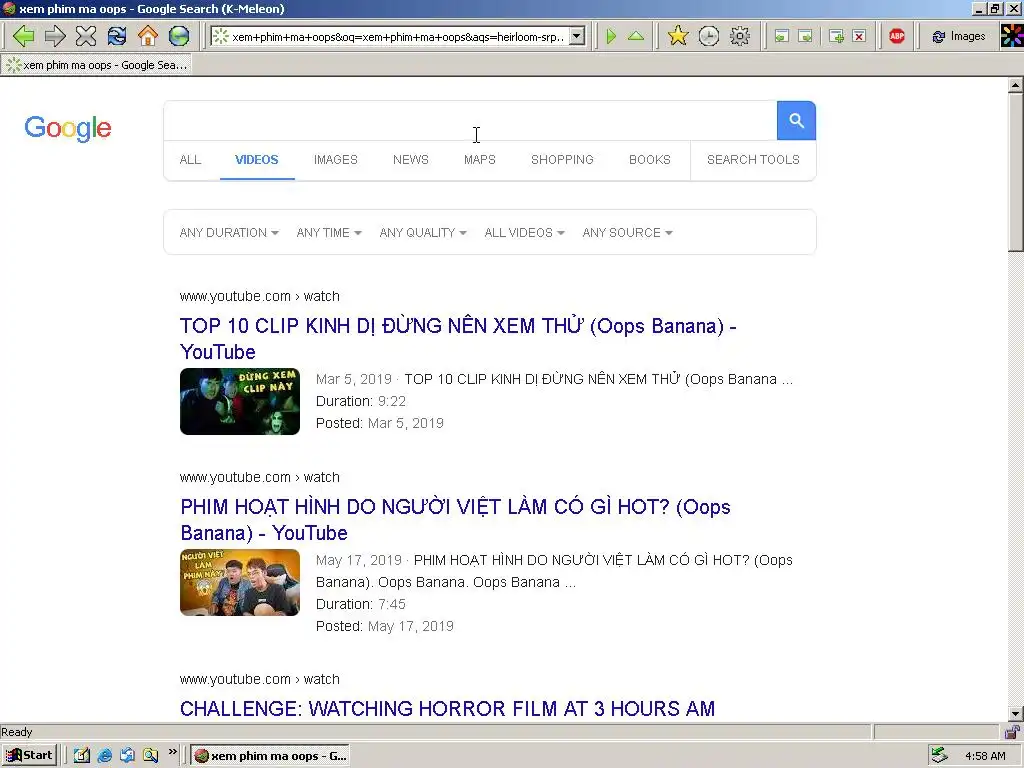Image resolution: width=1024 pixels, height=768 pixels.
Task: Click the 4:58 AM tray clock
Action: (985, 756)
